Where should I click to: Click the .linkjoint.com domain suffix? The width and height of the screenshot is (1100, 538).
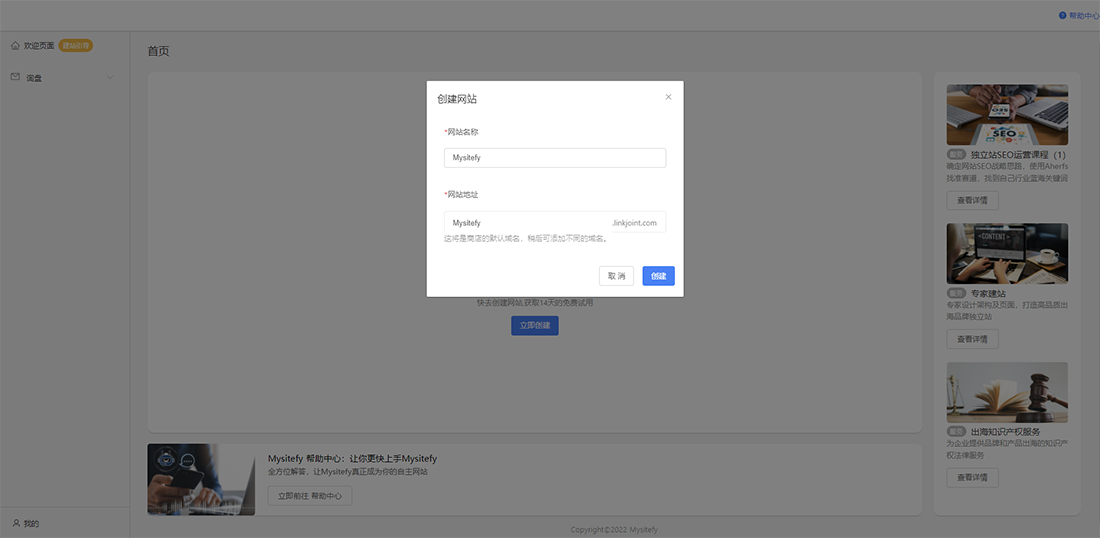click(635, 223)
